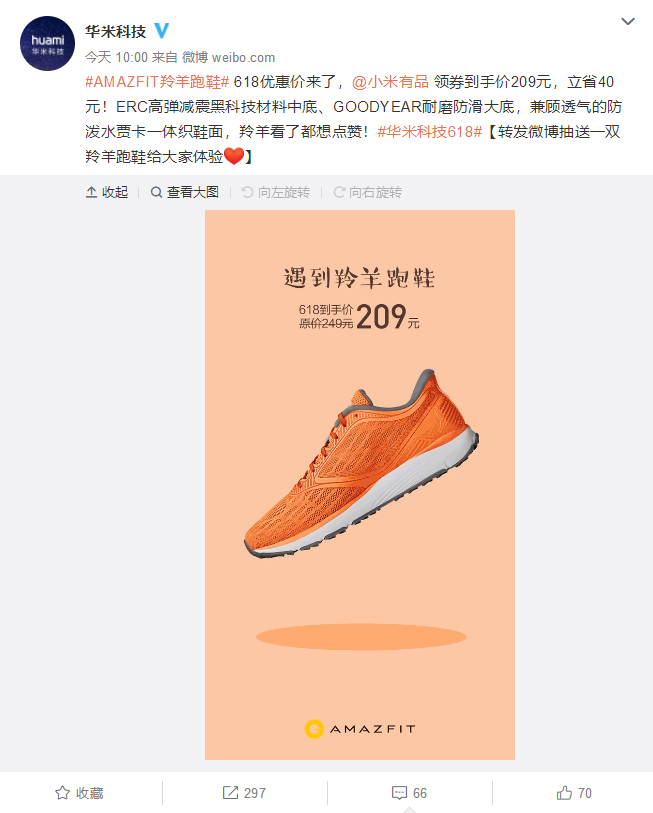
Task: Favorite the post with star 收藏
Action: click(x=79, y=793)
